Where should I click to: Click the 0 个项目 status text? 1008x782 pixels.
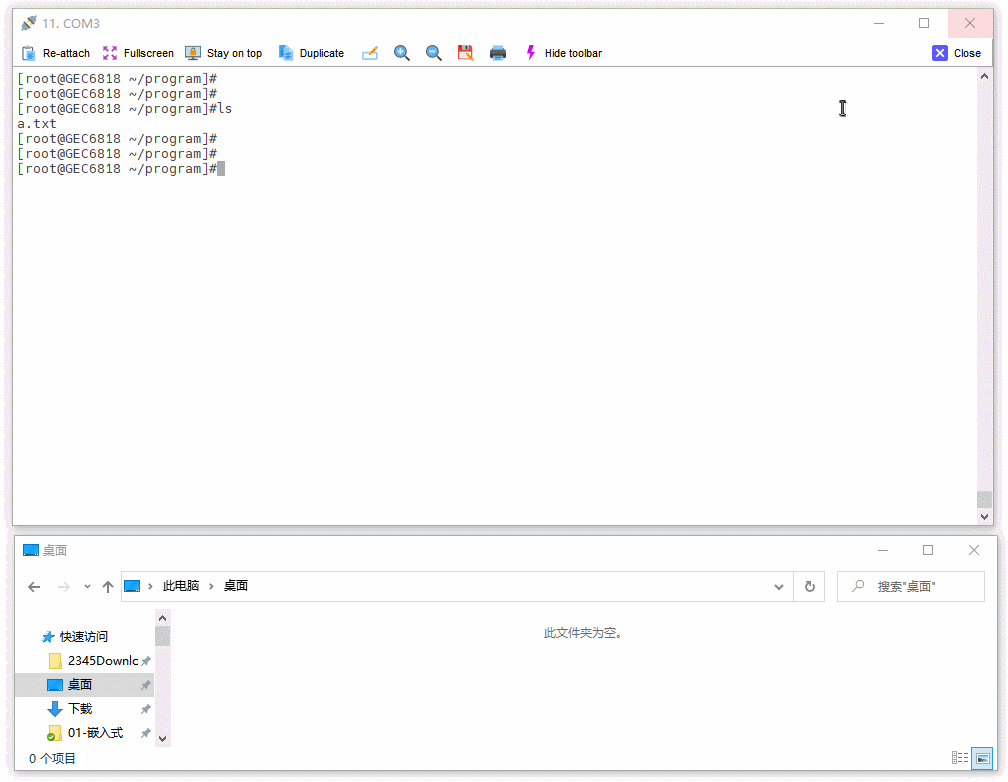(x=52, y=759)
